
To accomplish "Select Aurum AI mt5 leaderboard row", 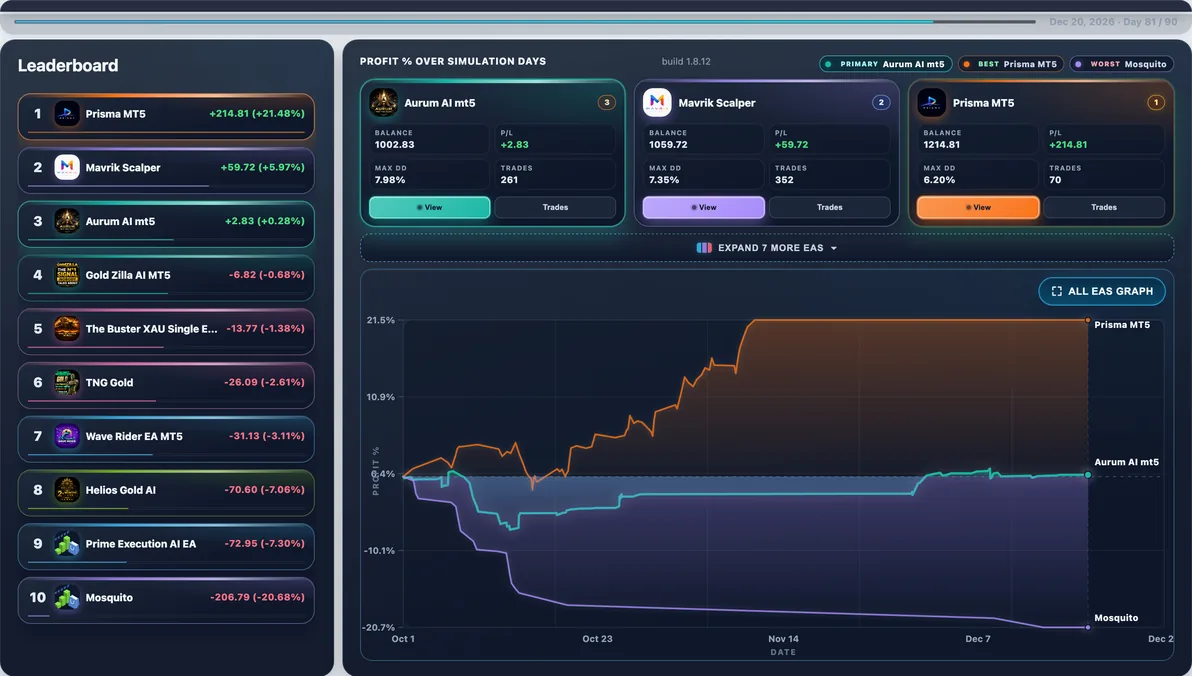I will [x=166, y=224].
